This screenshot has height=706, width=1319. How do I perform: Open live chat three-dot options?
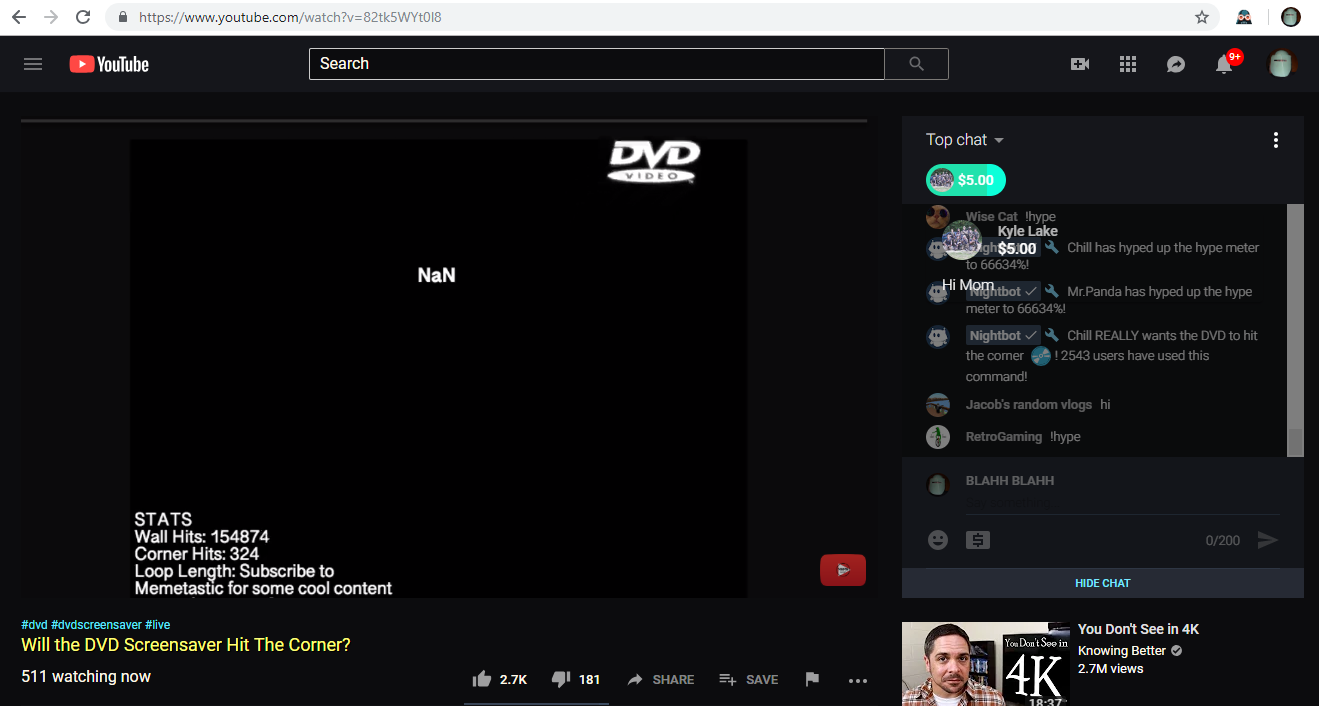pyautogui.click(x=1275, y=140)
